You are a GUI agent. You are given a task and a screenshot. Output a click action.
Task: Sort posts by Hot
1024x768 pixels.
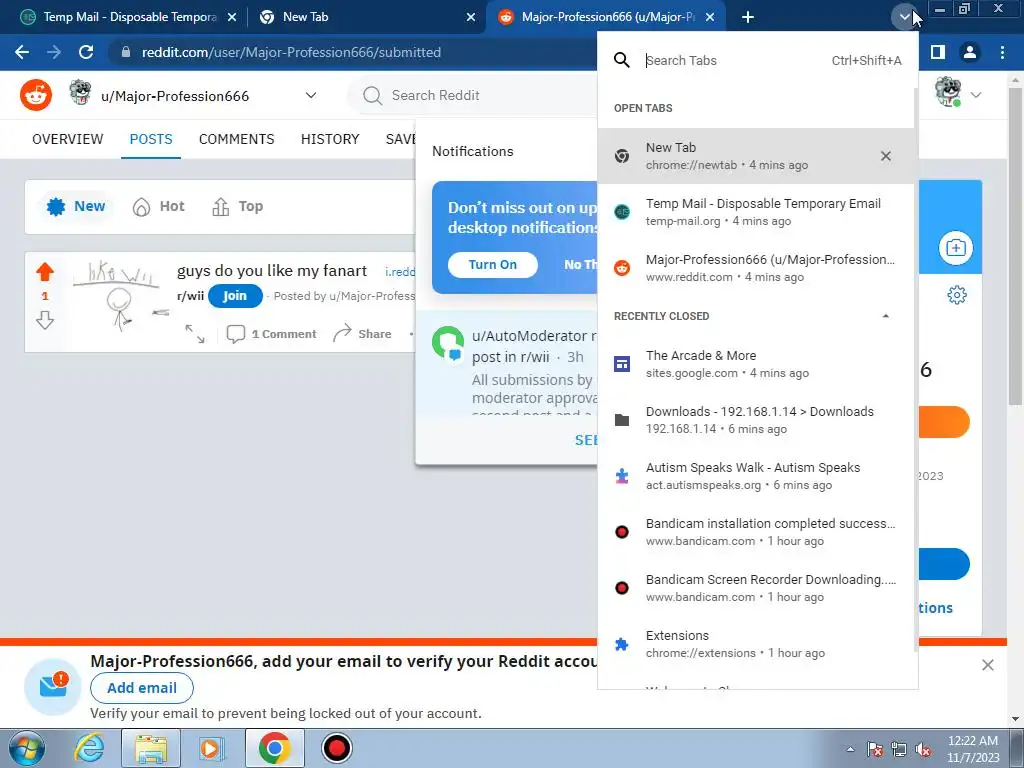click(159, 206)
